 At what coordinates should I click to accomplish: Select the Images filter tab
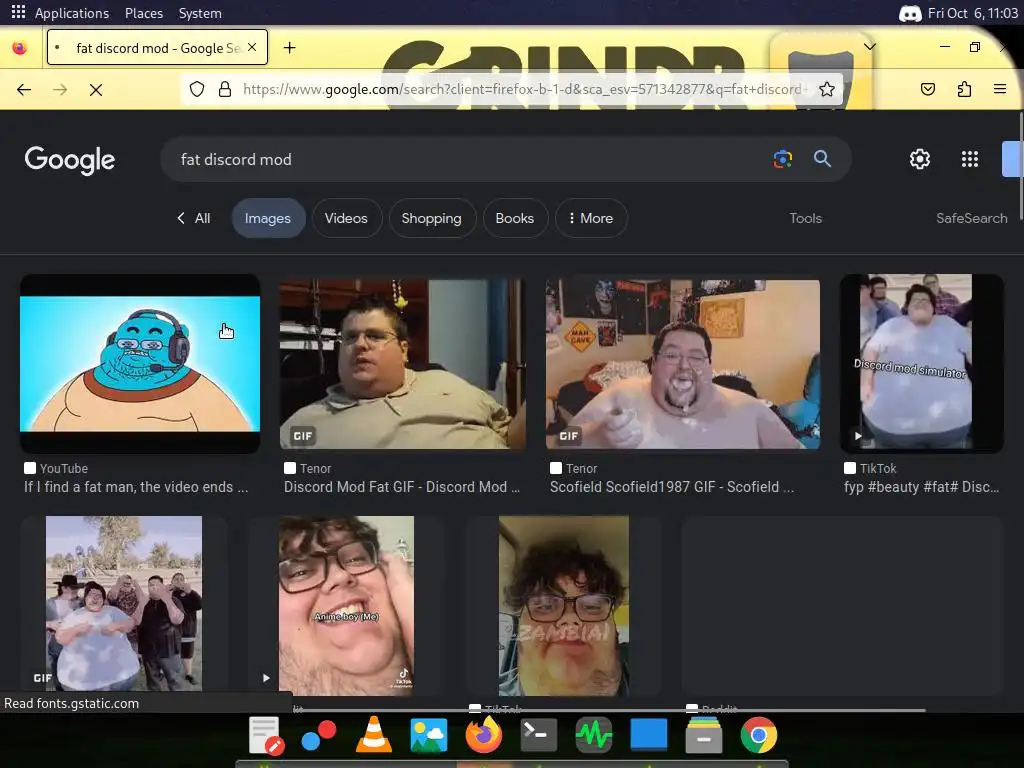(268, 218)
